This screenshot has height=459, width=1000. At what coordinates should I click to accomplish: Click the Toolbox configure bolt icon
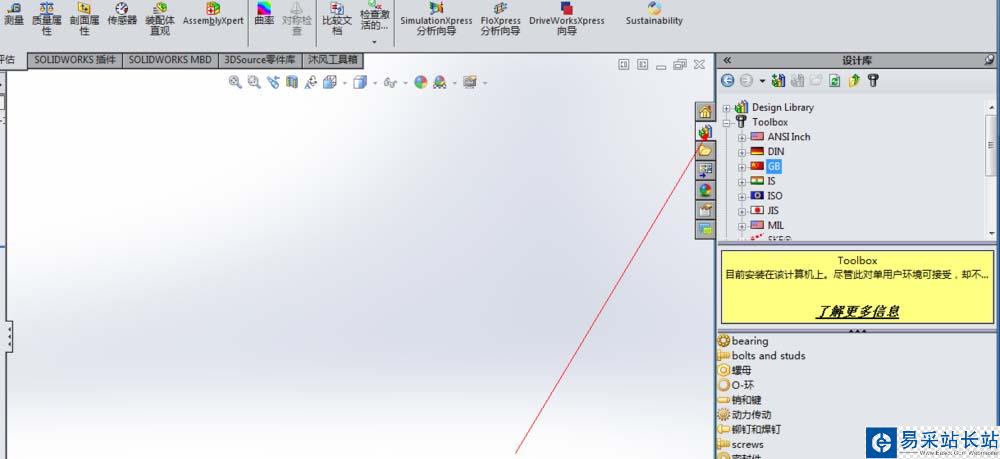point(873,81)
